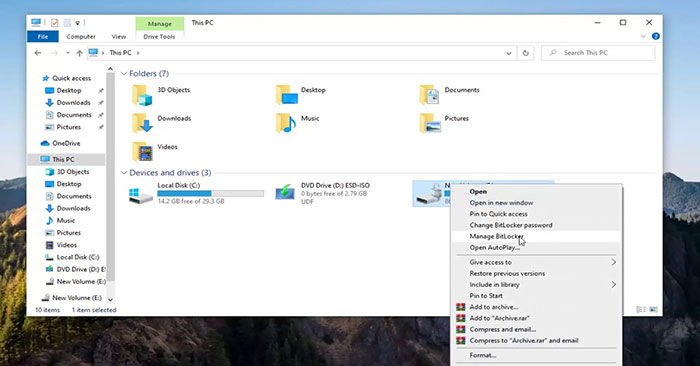Click the Search This PC field

tap(598, 53)
